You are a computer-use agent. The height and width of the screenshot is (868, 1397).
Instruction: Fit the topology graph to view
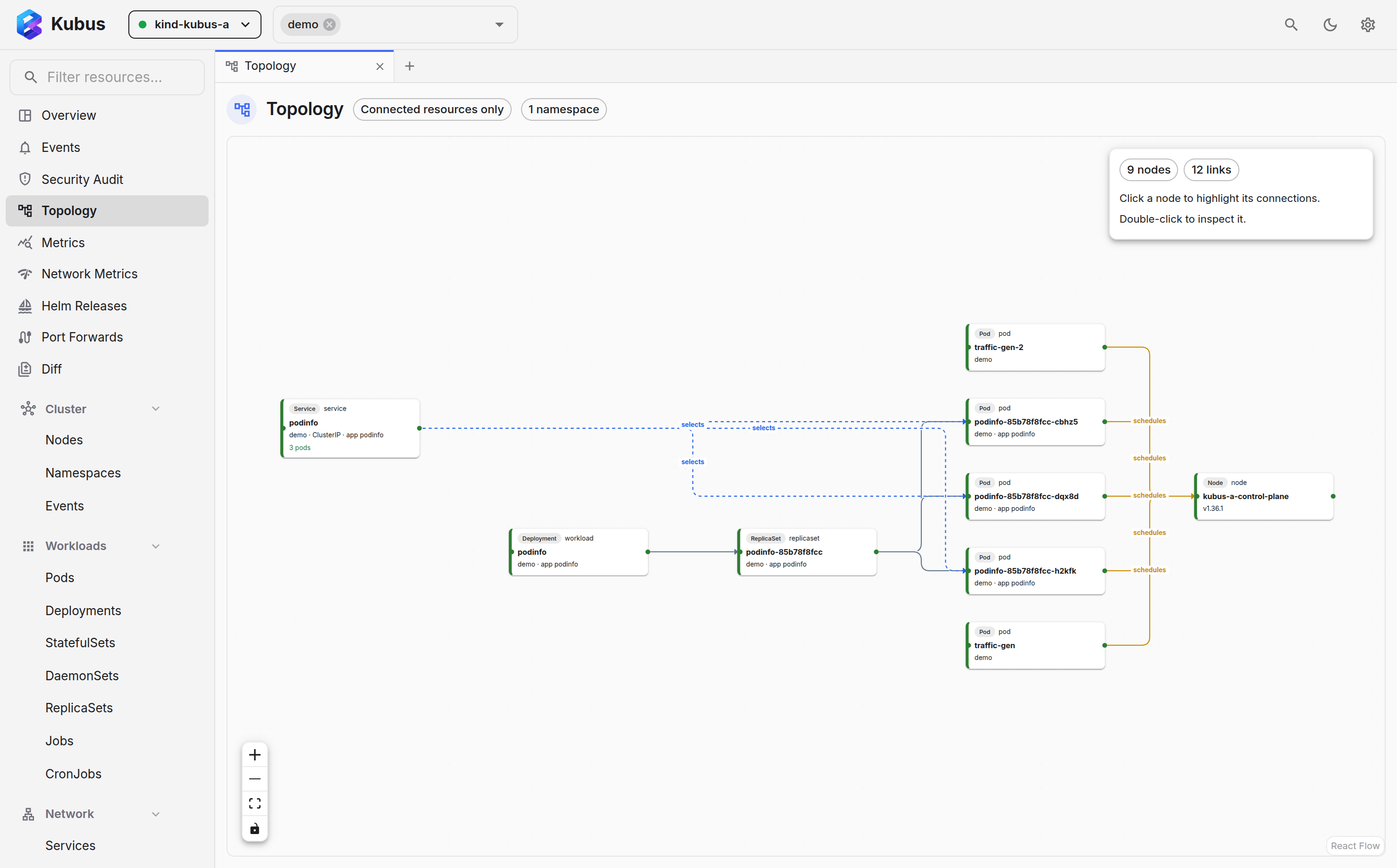[255, 803]
